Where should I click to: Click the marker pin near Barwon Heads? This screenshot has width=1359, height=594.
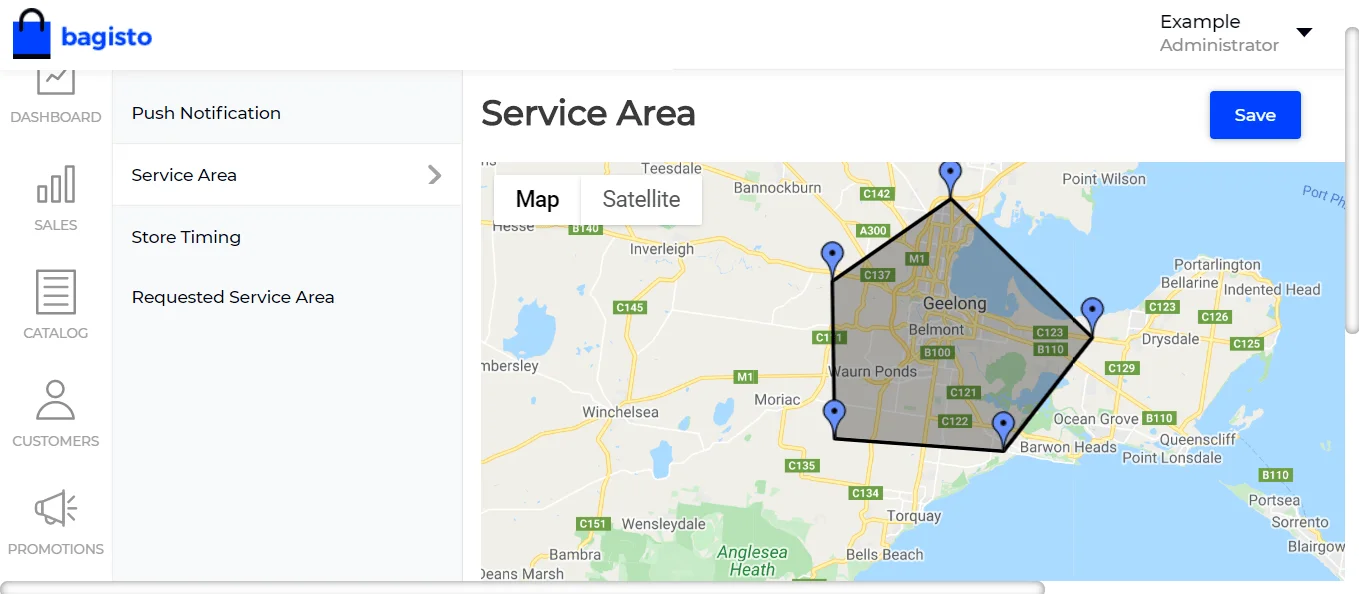tap(1003, 428)
